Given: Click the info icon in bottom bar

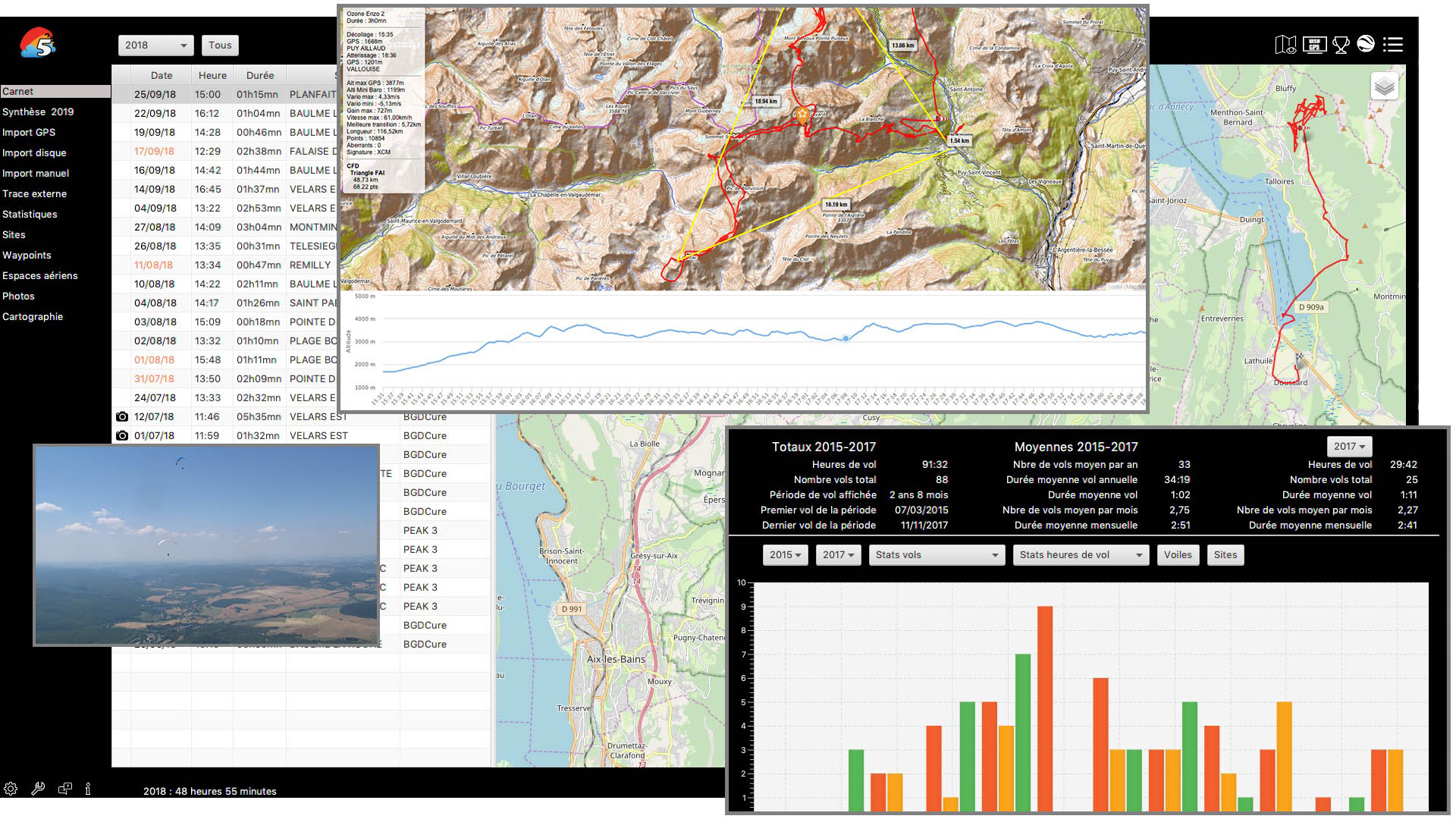Looking at the screenshot, I should [88, 789].
